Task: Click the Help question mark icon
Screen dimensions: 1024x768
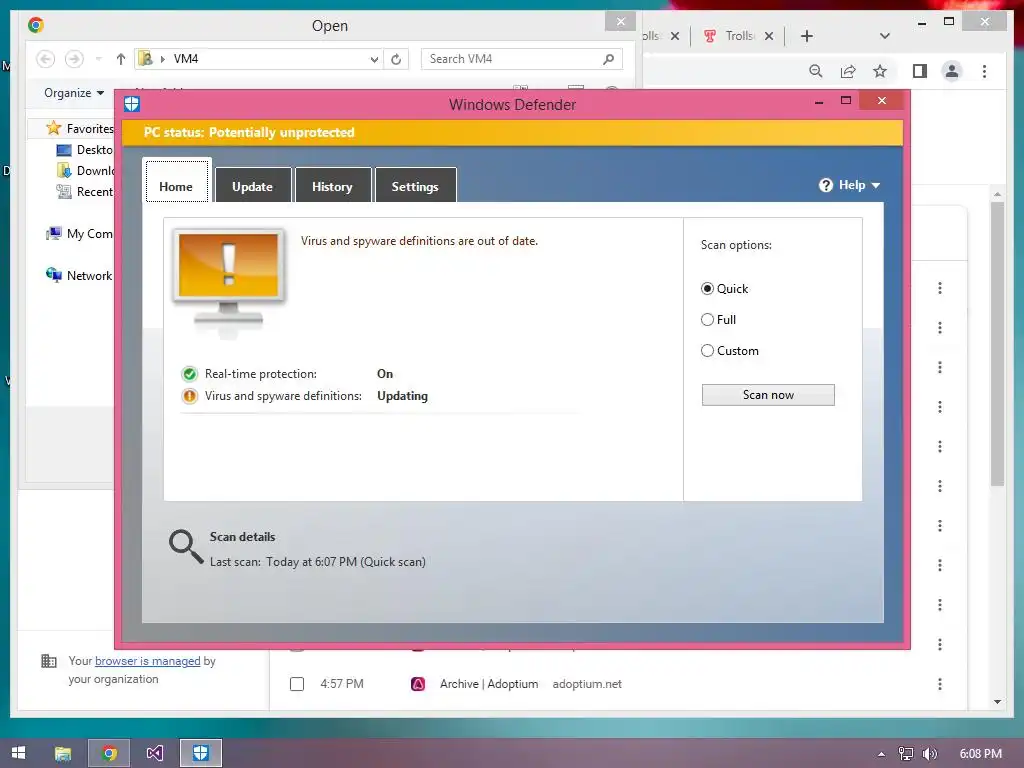Action: pos(825,185)
